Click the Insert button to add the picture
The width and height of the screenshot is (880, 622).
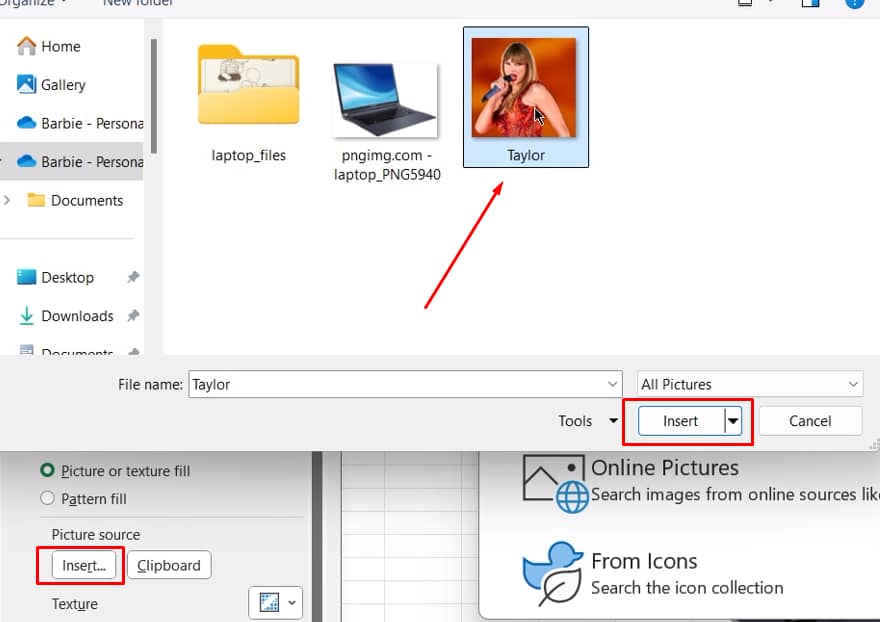pyautogui.click(x=681, y=421)
